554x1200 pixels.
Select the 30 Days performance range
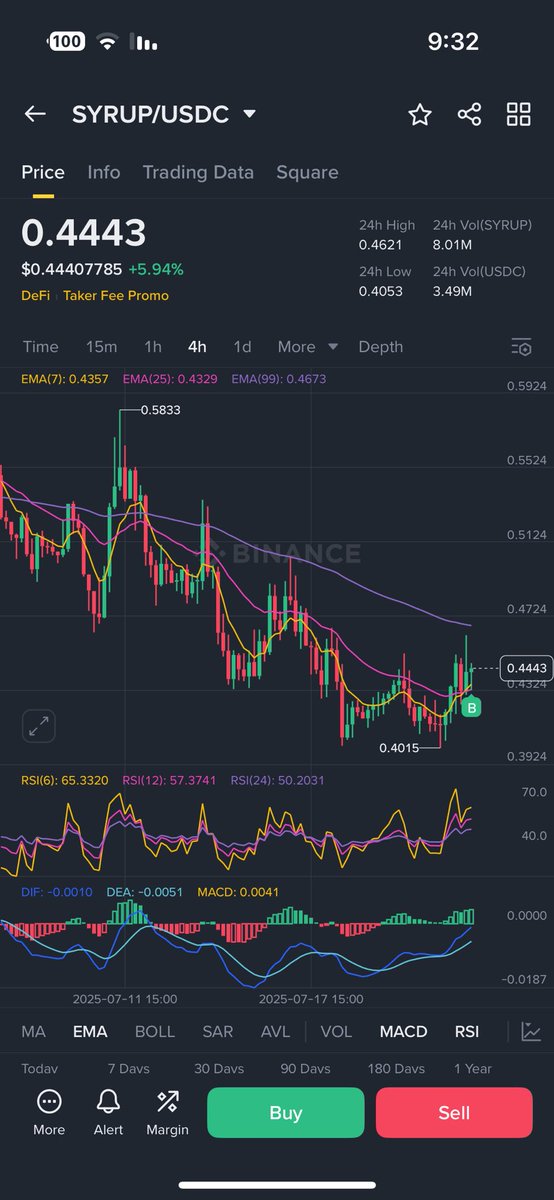click(219, 1068)
